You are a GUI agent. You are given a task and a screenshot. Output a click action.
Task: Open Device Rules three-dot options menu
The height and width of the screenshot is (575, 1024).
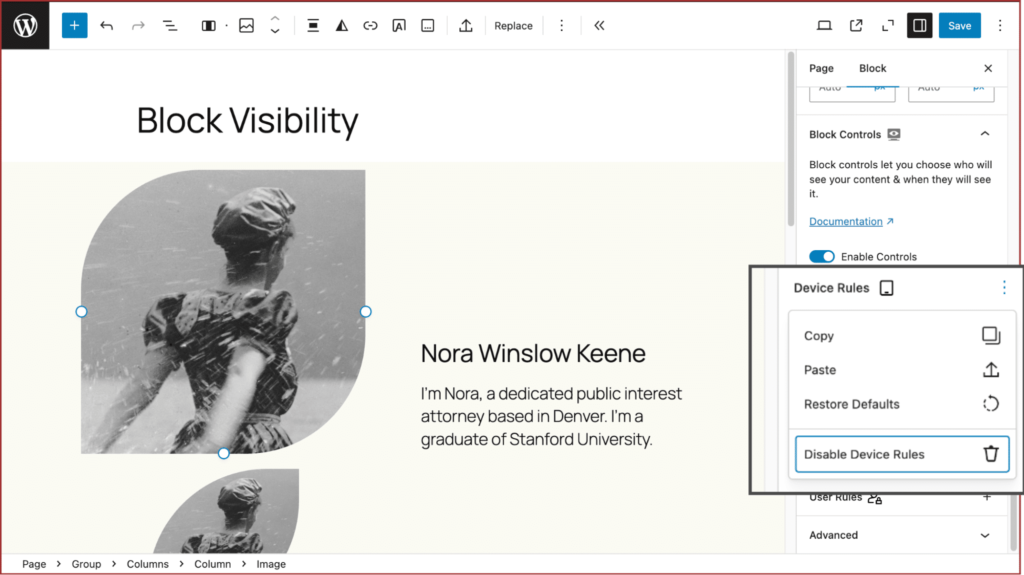(x=1004, y=288)
